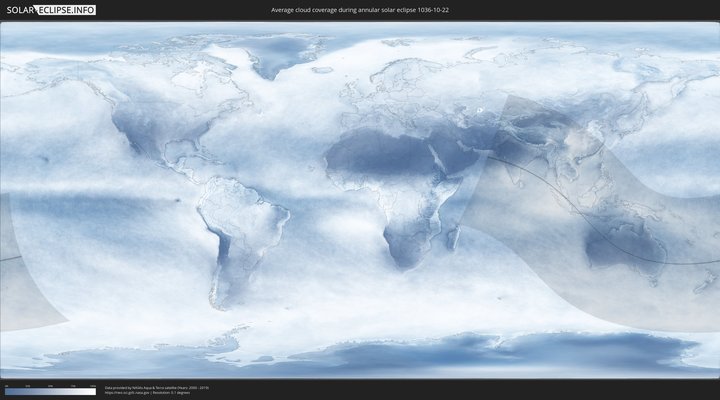Click the SOLAR-ECLIPSE.INFO logo
This screenshot has height=400, width=720.
pyautogui.click(x=51, y=10)
